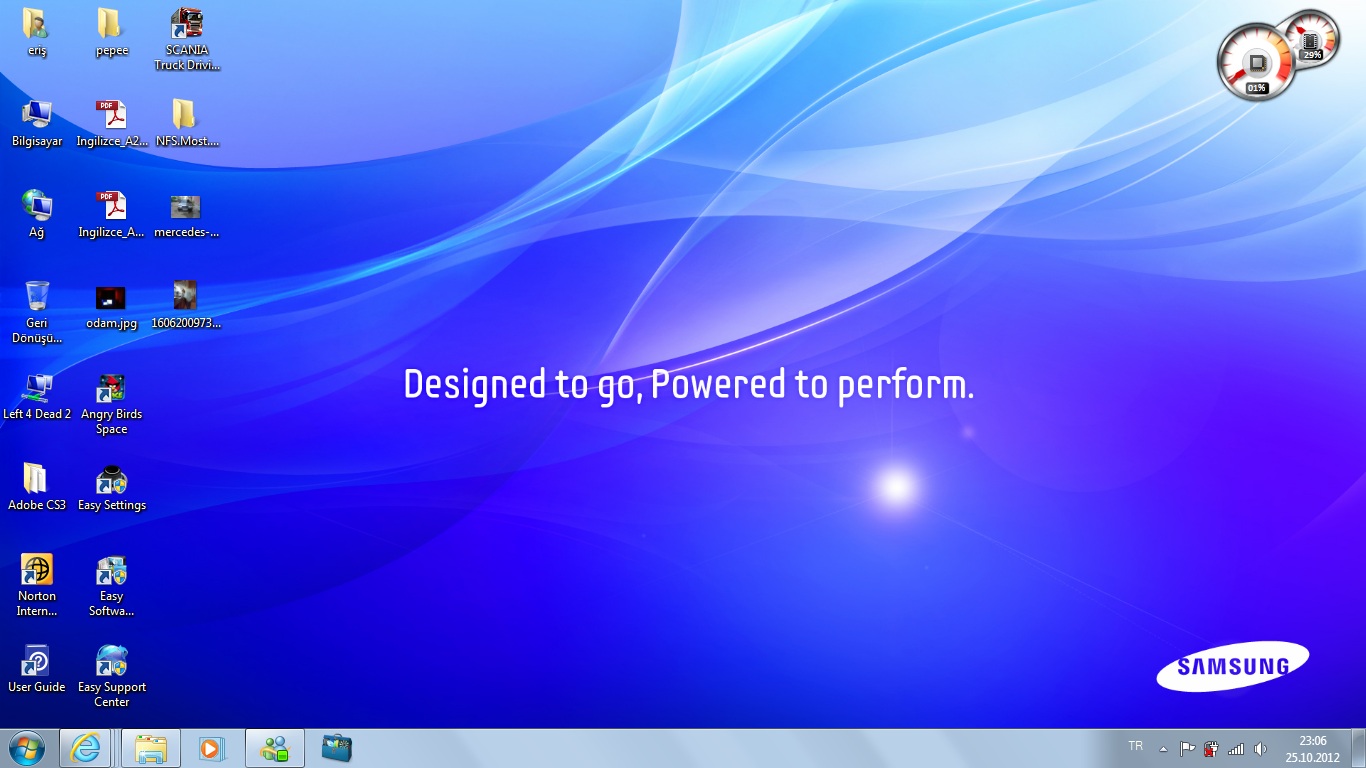Select the Ingilizce_A... PDF without the 2
Image resolution: width=1366 pixels, height=768 pixels.
112,214
